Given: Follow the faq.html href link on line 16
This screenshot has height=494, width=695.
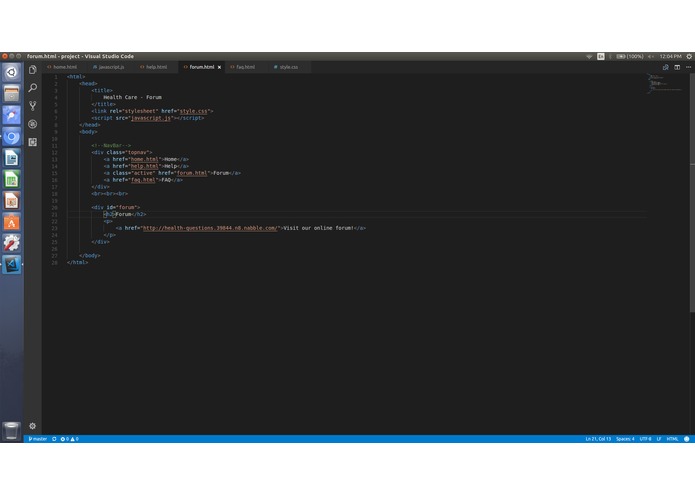Looking at the screenshot, I should pos(143,180).
